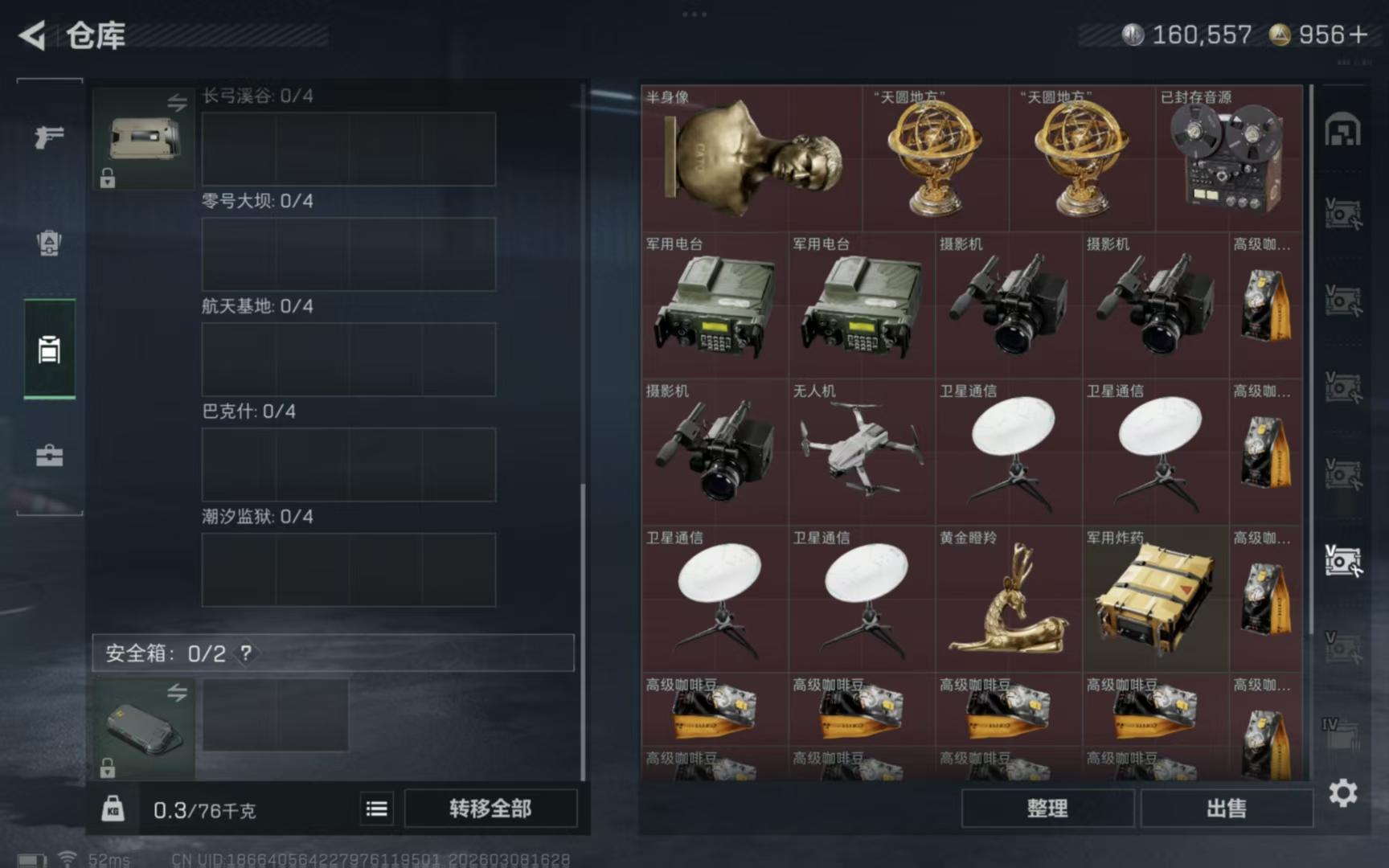Swap the safe box via arrows icon
The height and width of the screenshot is (868, 1389).
click(x=177, y=692)
